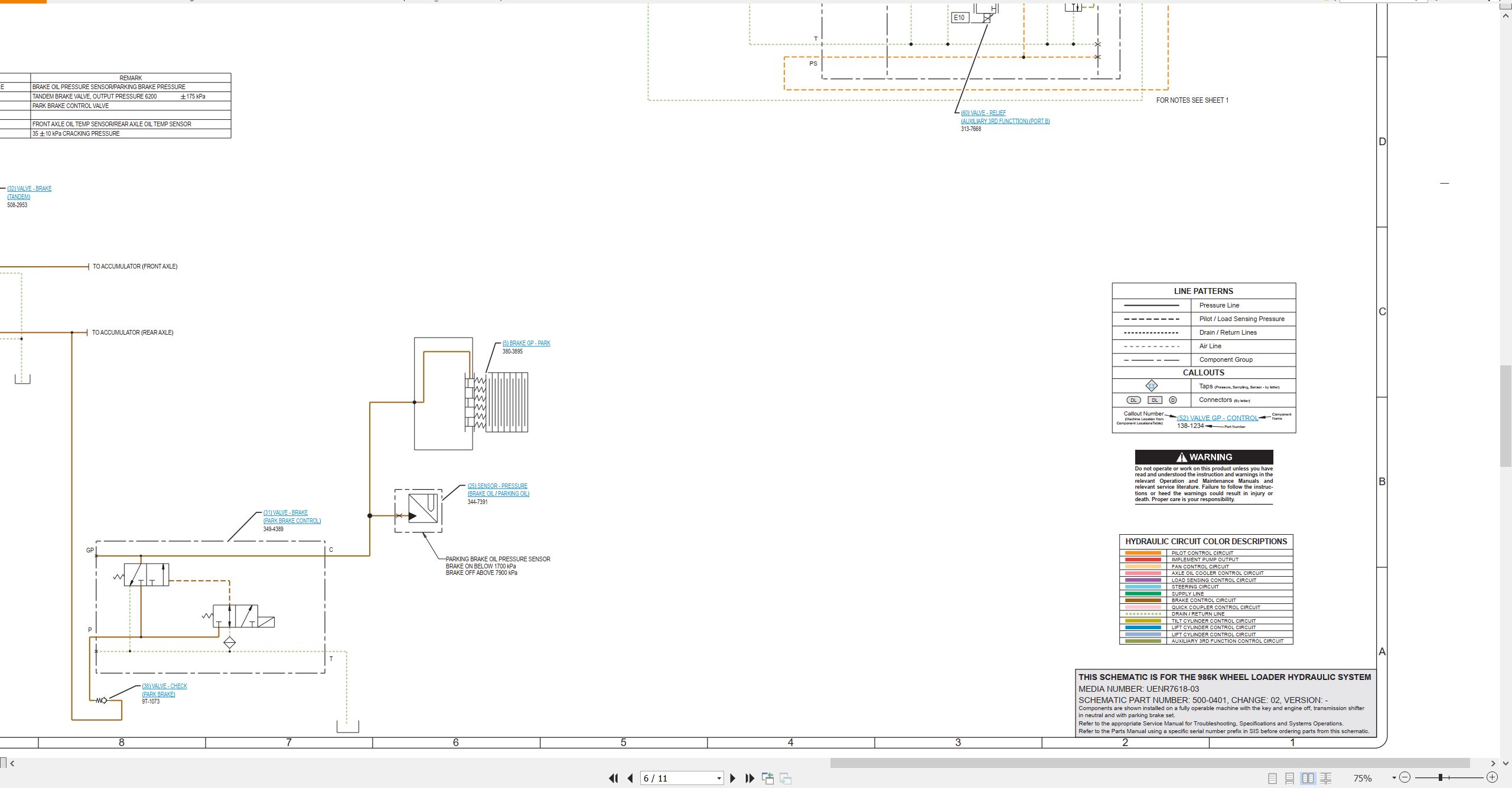The image size is (1512, 788).
Task: Click the Pilot / Load Sensing Pressure legend row
Action: tap(1204, 319)
